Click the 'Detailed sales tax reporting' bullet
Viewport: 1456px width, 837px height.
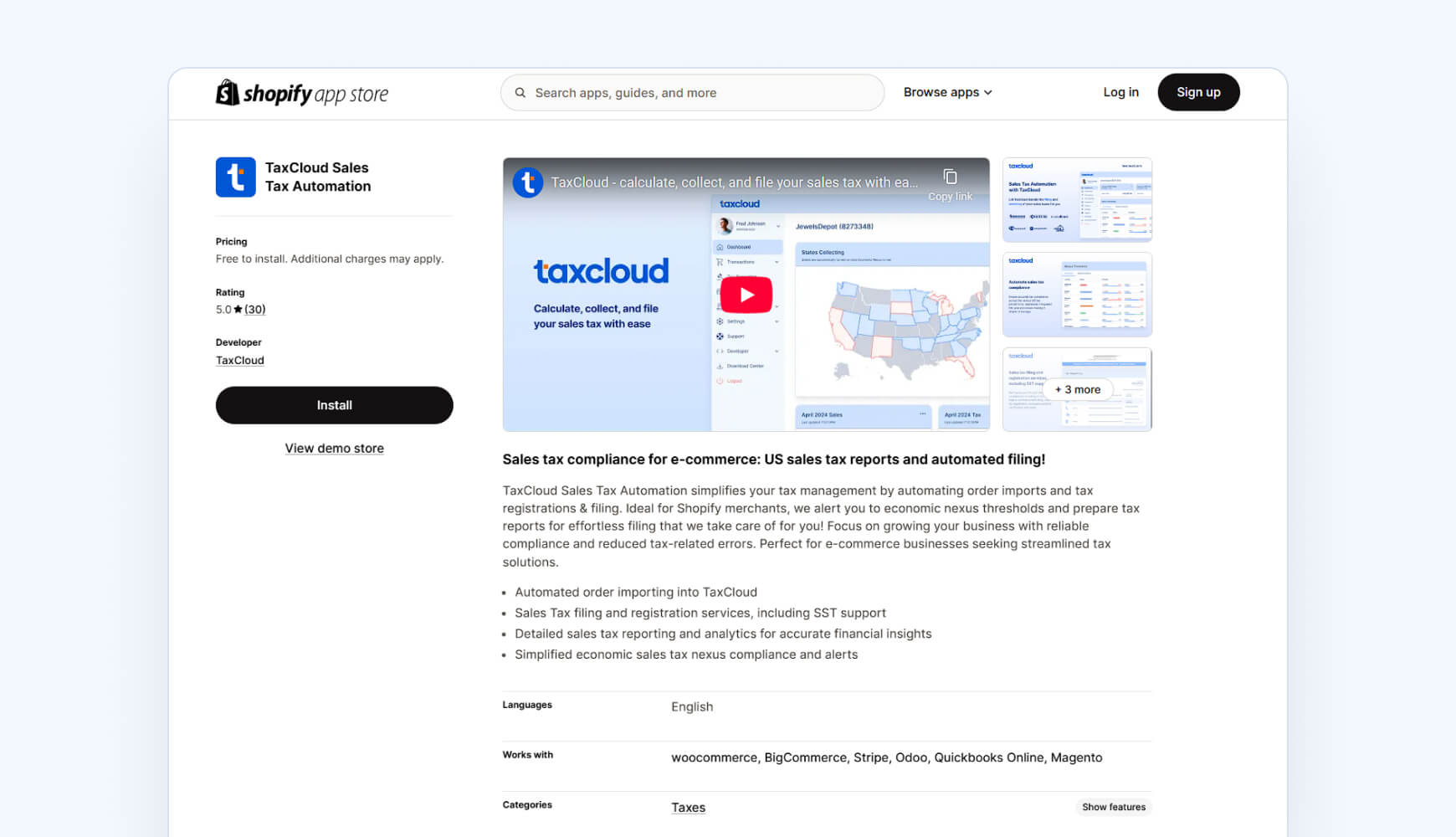(x=723, y=634)
